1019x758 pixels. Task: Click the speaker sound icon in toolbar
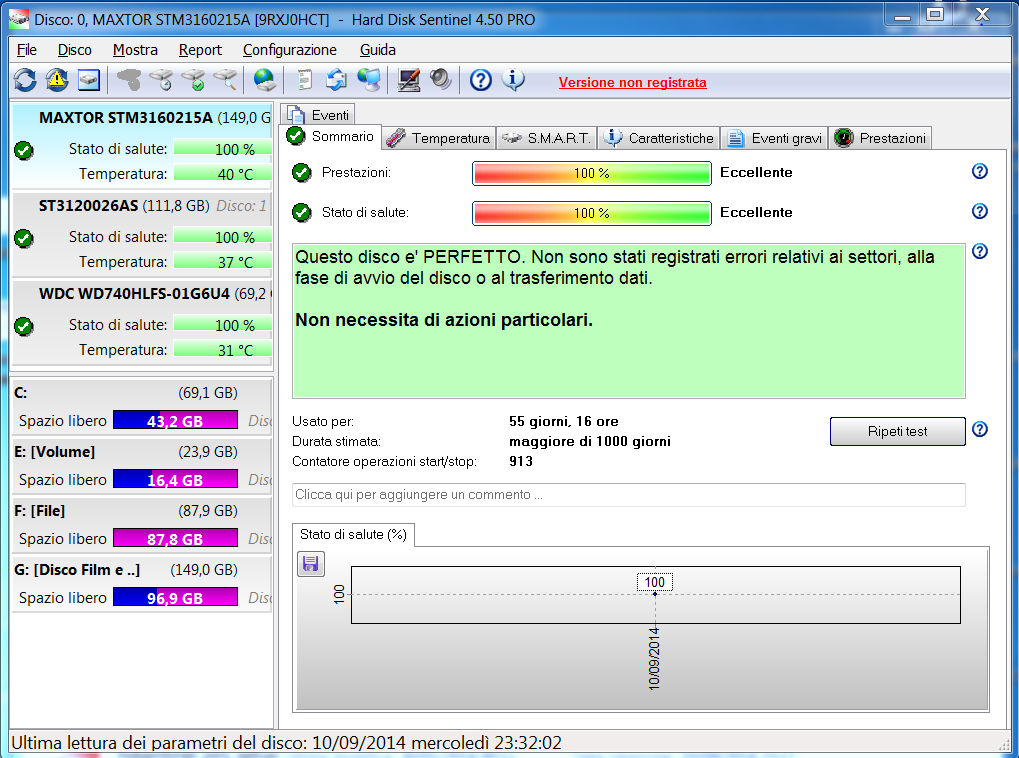(x=440, y=80)
